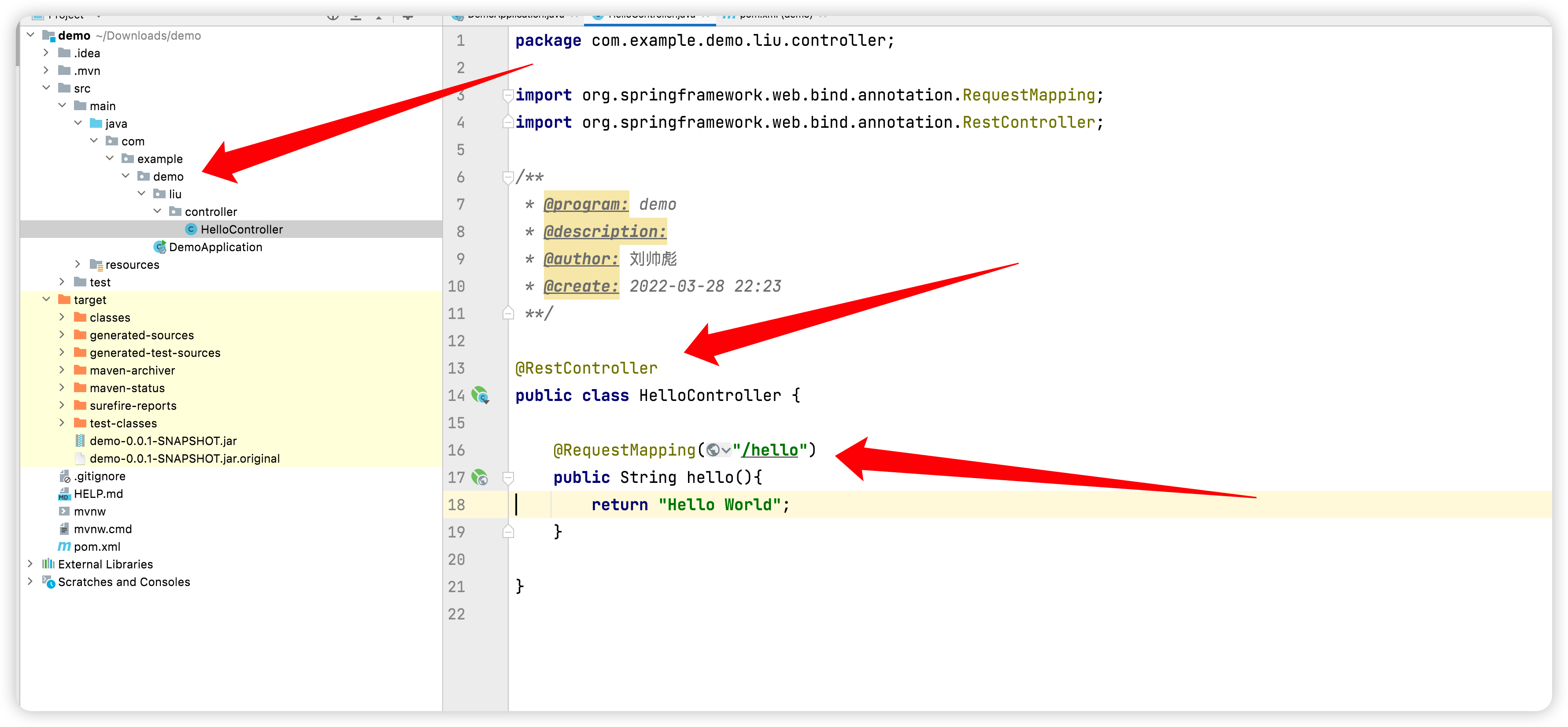The height and width of the screenshot is (727, 1568).
Task: Select the inner demo package row
Action: point(231,177)
